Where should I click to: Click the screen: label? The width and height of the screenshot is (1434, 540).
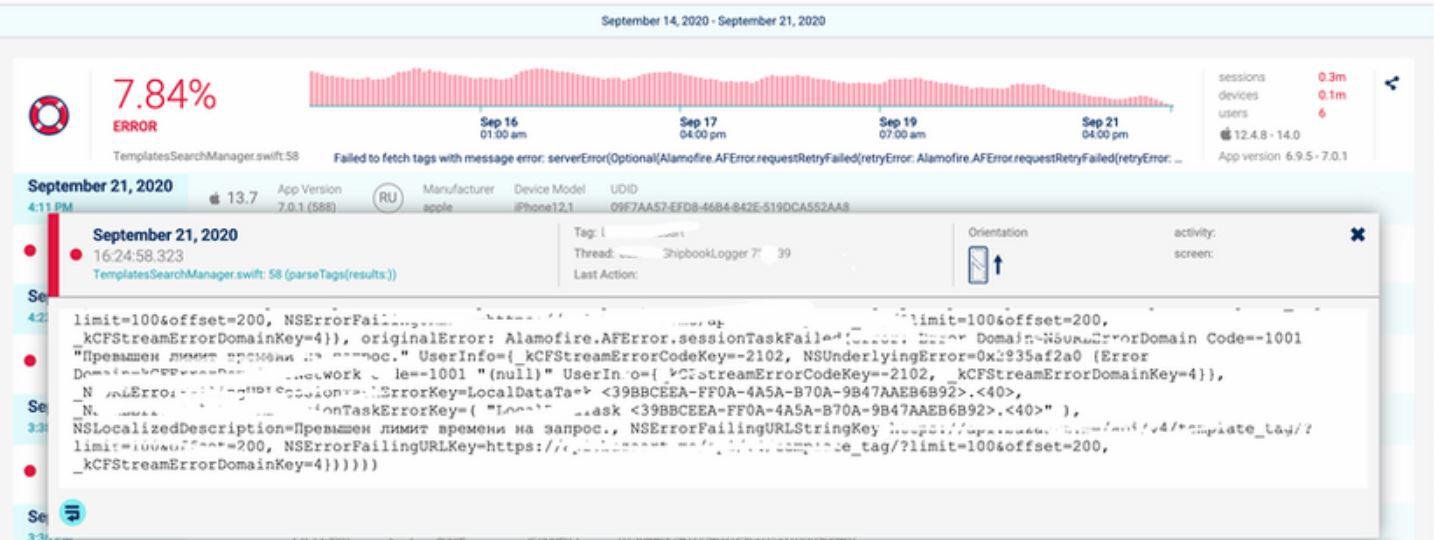(1193, 254)
